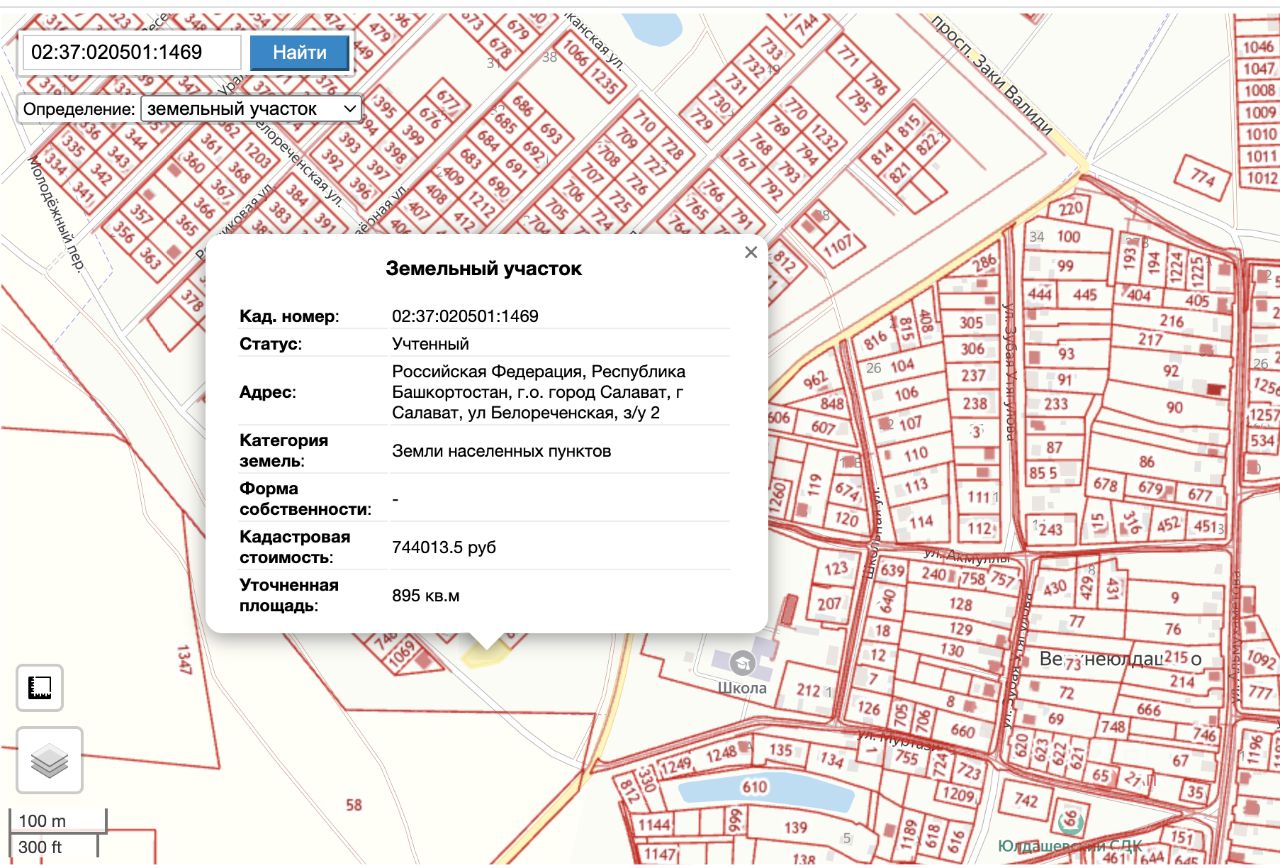Click the Уточненная площадь label
Viewport: 1280px width, 868px height.
click(289, 595)
